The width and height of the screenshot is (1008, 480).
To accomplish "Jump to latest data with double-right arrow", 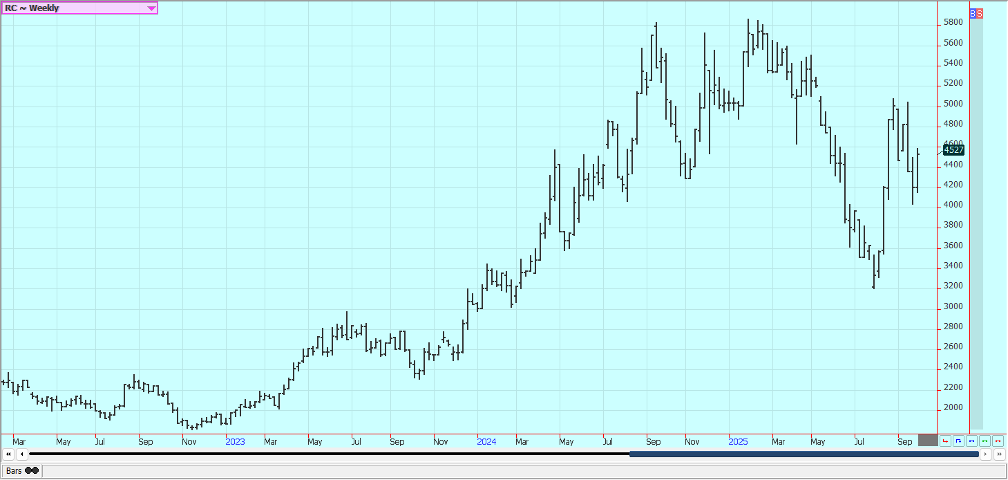I will [x=998, y=454].
